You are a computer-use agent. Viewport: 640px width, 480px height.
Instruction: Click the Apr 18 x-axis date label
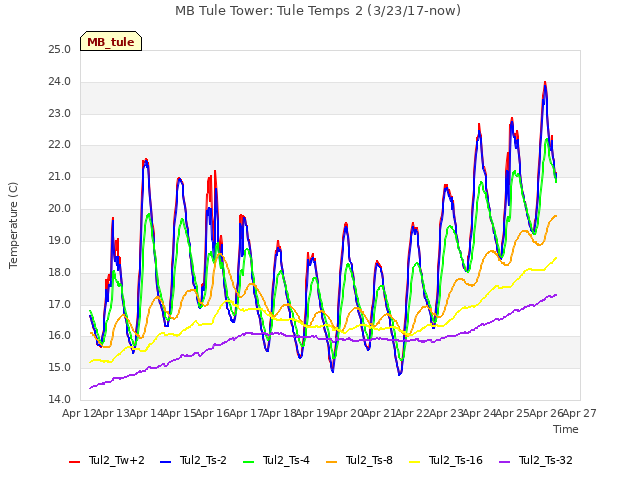(280, 413)
